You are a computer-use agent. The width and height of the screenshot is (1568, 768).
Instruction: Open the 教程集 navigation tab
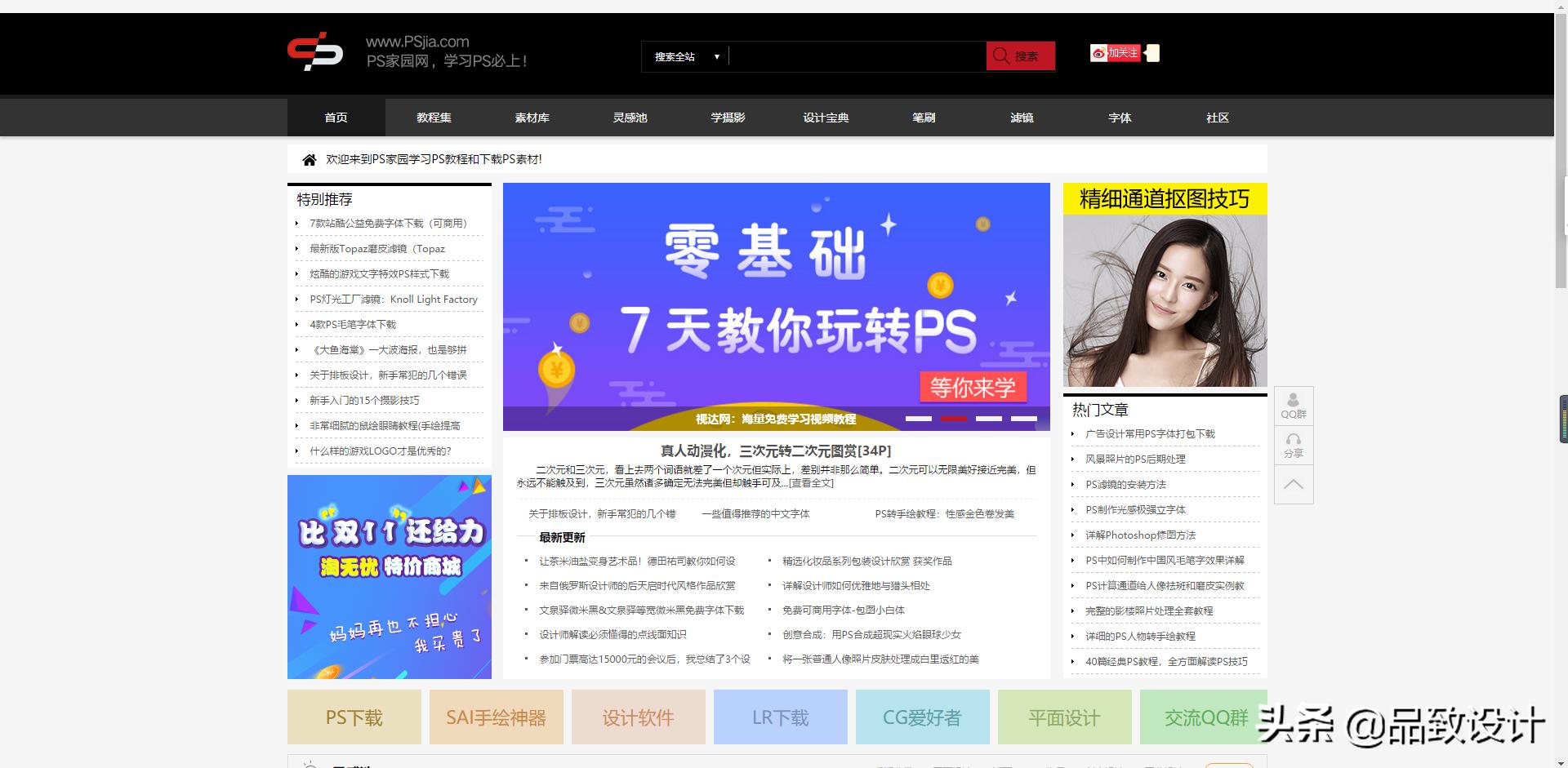point(433,117)
